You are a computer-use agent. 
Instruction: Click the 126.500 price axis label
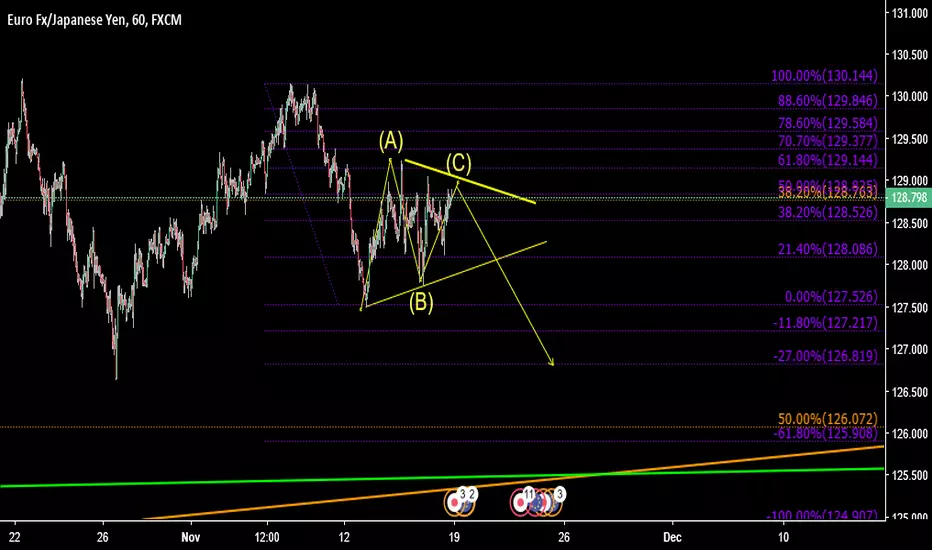910,392
